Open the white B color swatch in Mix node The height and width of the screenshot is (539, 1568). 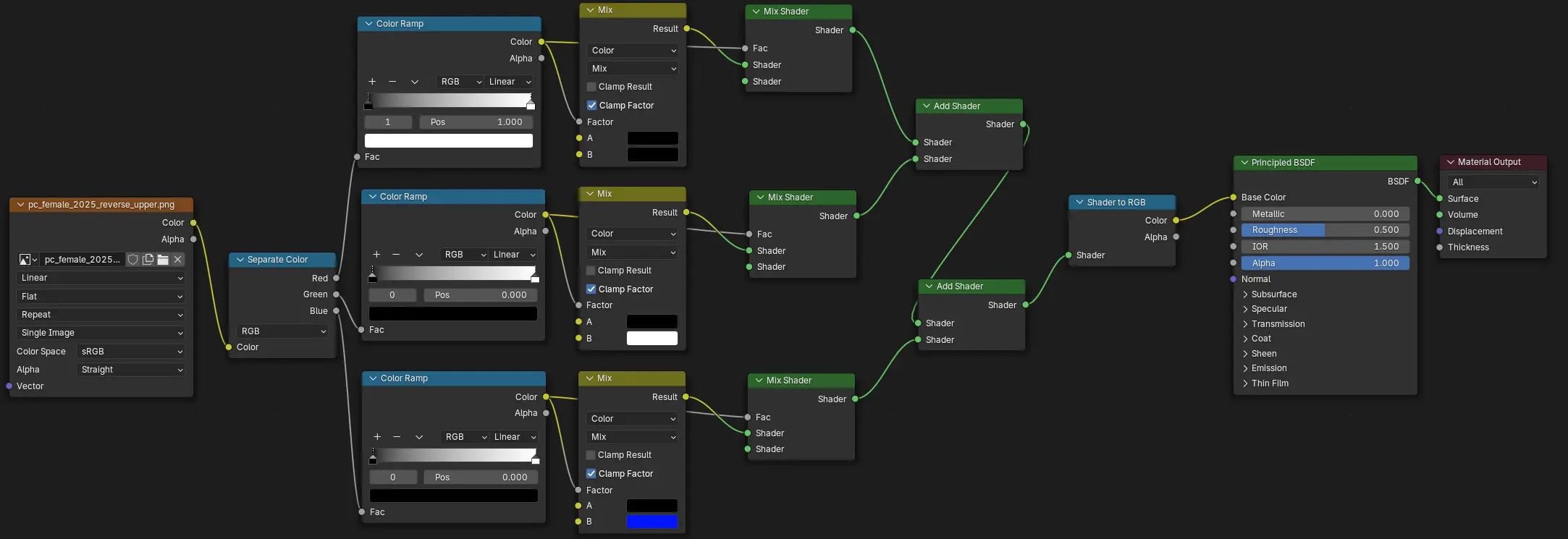point(652,338)
